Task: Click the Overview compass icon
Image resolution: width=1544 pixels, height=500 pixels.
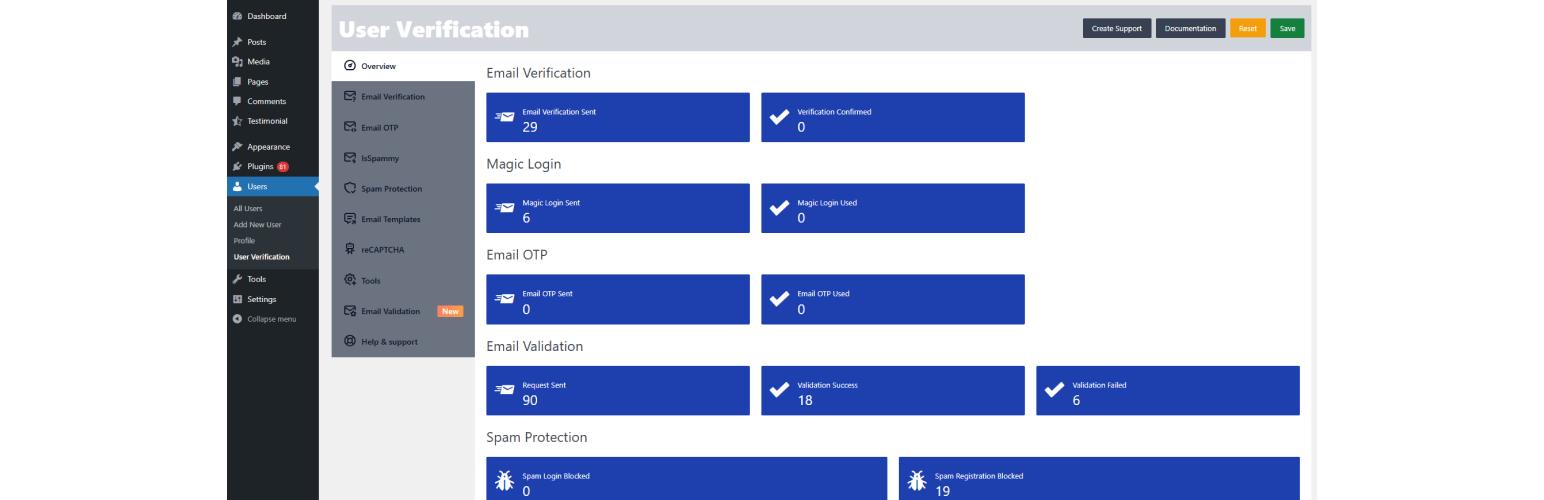Action: (x=350, y=66)
